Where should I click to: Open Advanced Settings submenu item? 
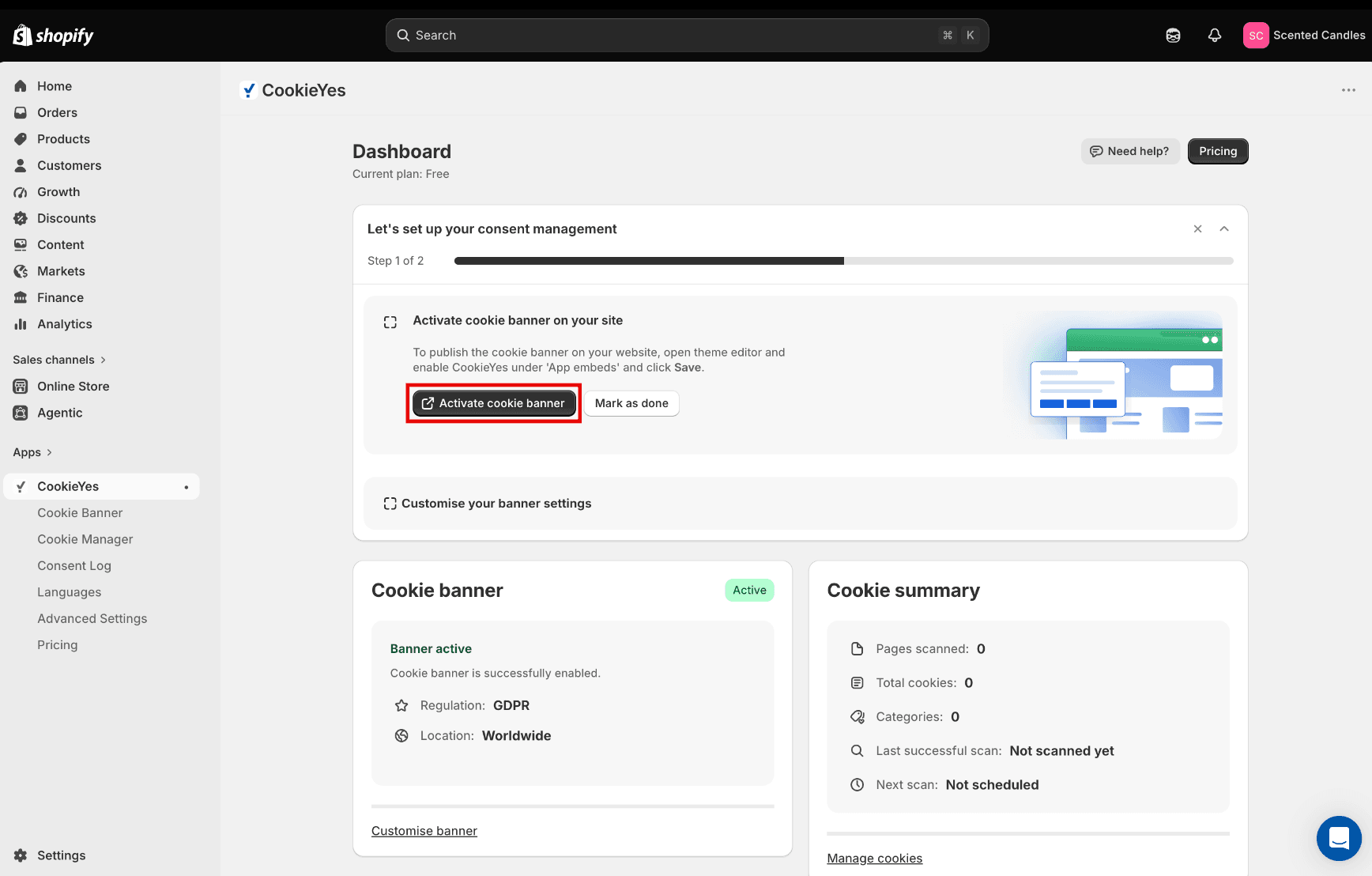coord(92,619)
